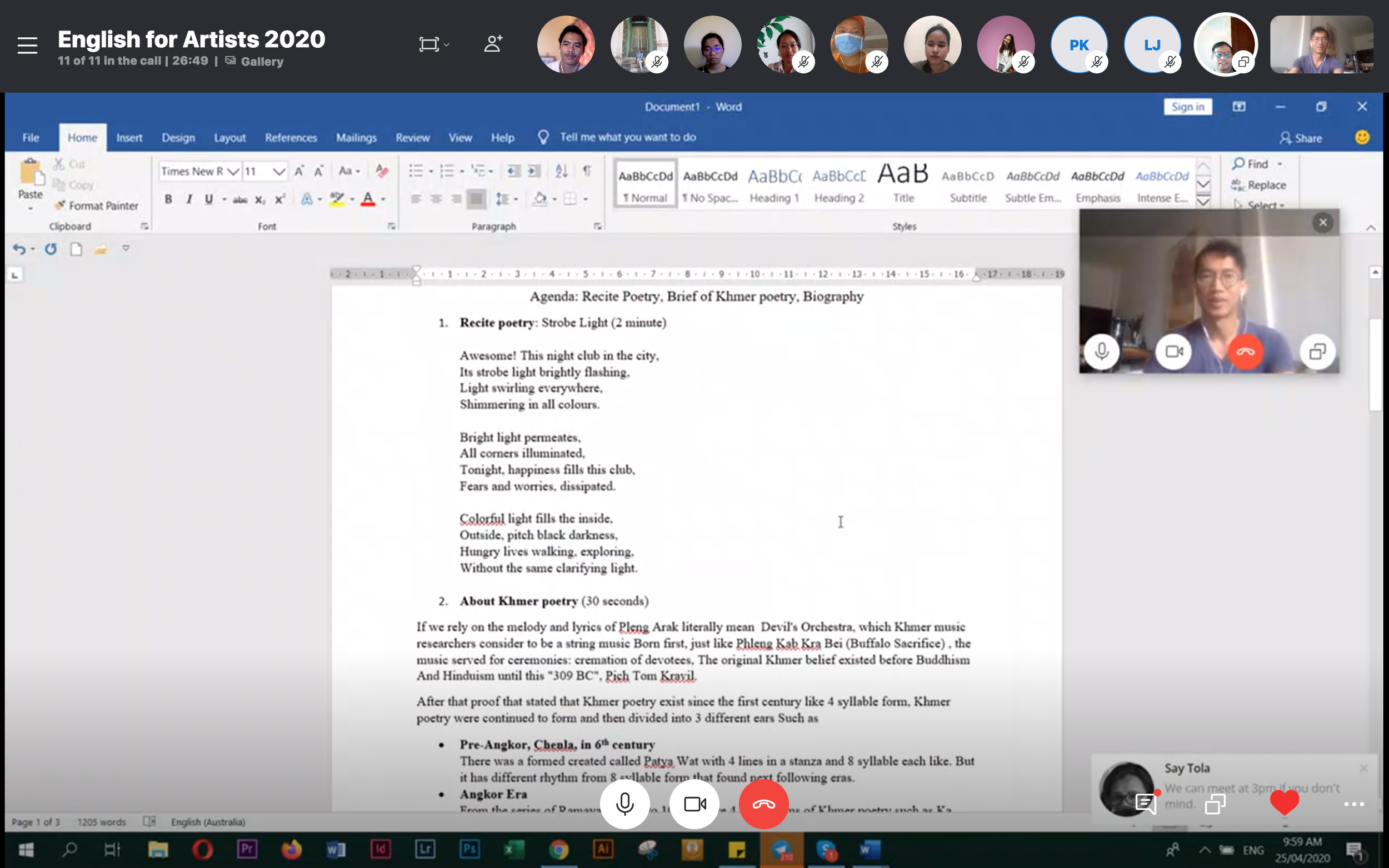The width and height of the screenshot is (1389, 868).
Task: Click the Bullets list icon
Action: 416,170
